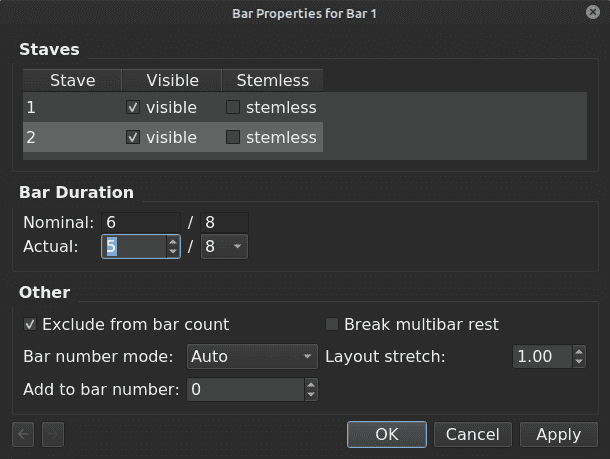Click the Stemless column header
Viewport: 610px width, 459px height.
(x=272, y=80)
